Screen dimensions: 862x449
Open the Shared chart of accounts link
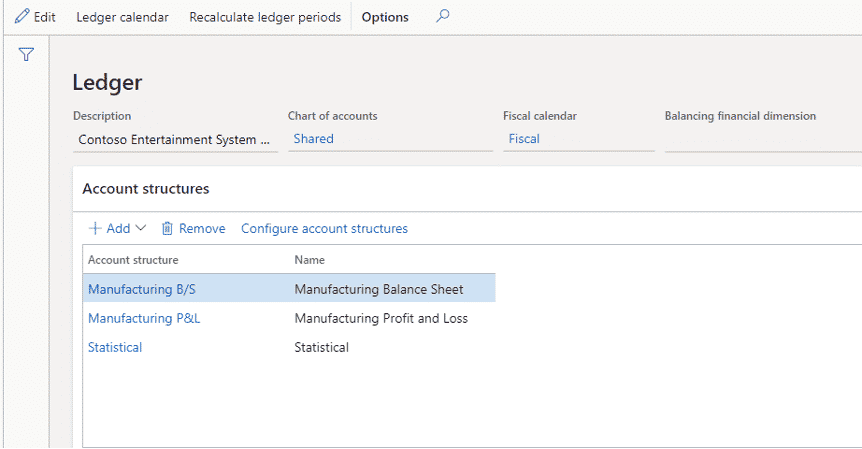click(313, 138)
